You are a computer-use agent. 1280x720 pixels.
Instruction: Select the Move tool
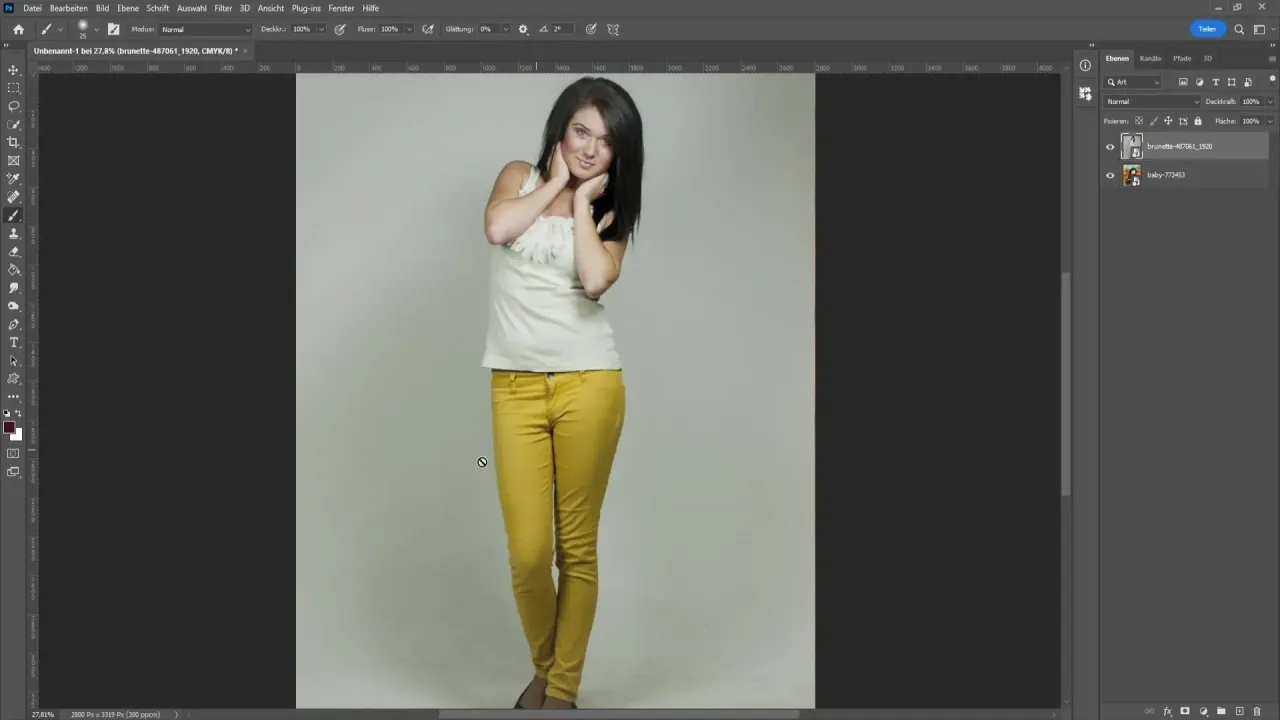click(14, 70)
